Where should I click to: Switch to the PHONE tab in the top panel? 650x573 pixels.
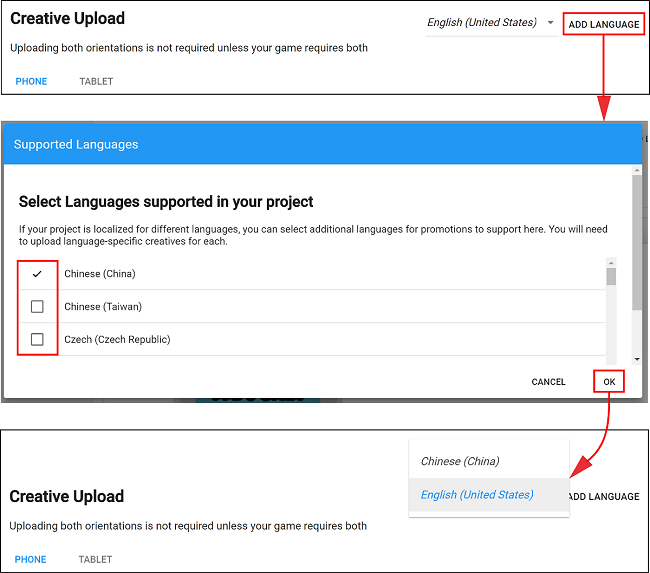pos(31,81)
